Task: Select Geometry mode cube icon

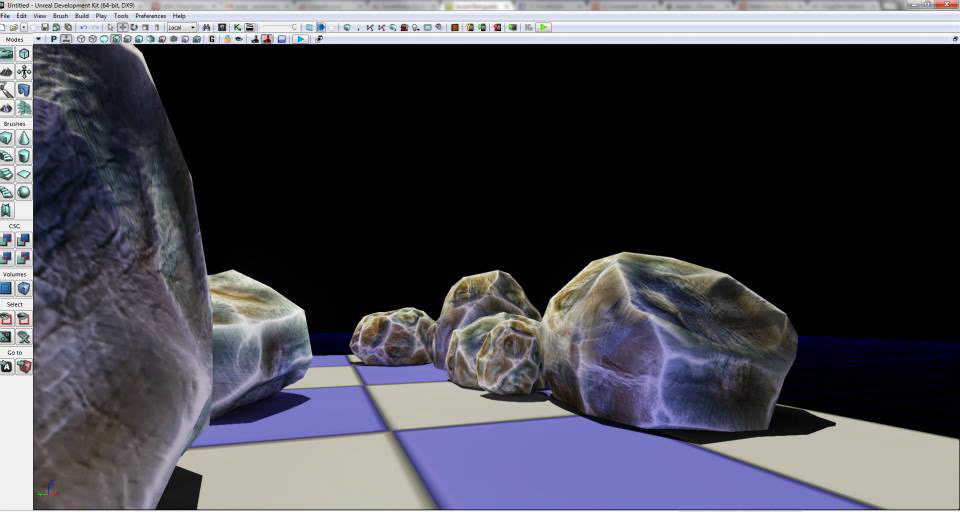Action: [x=24, y=54]
